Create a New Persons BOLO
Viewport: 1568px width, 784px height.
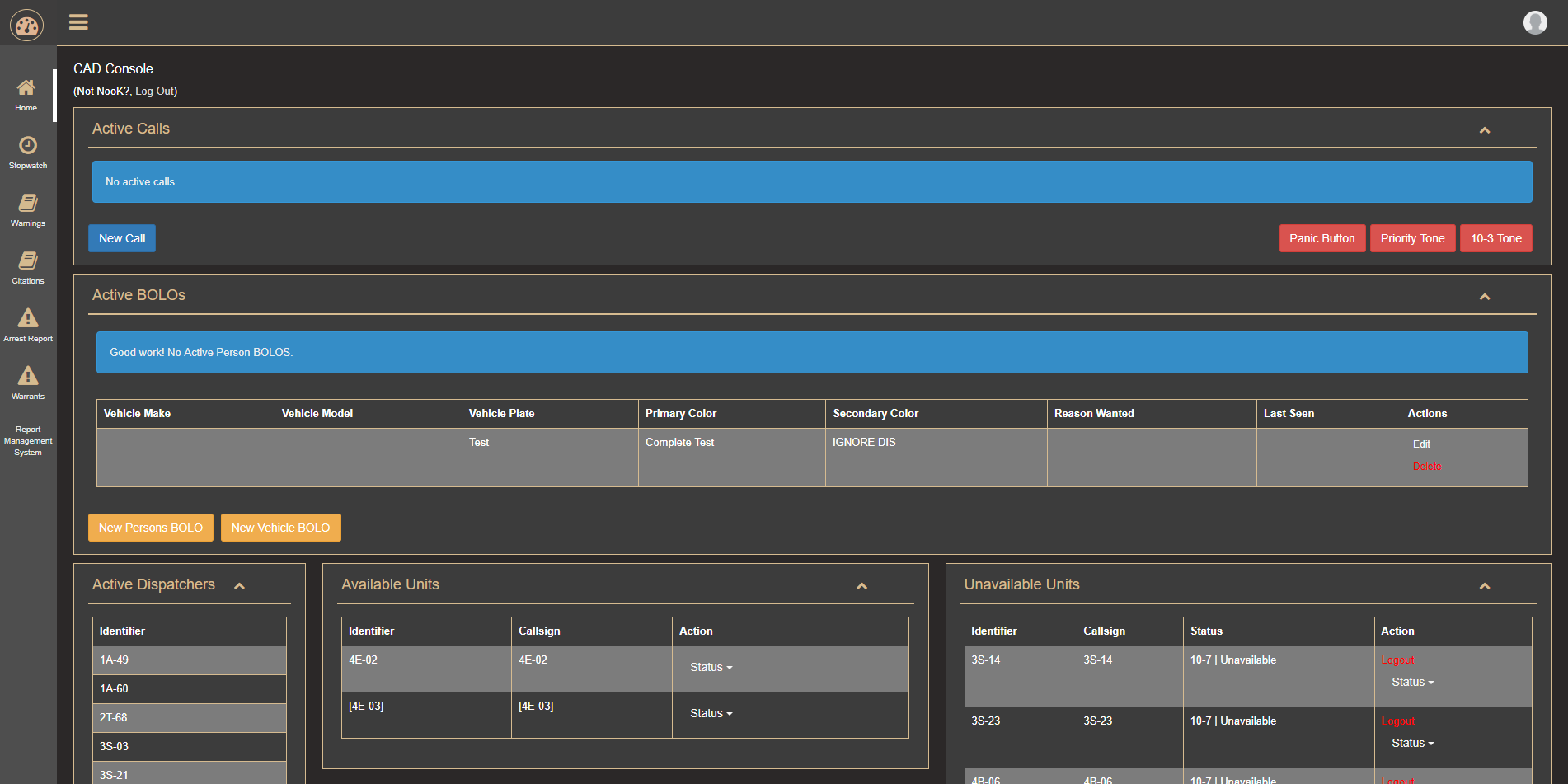[151, 528]
